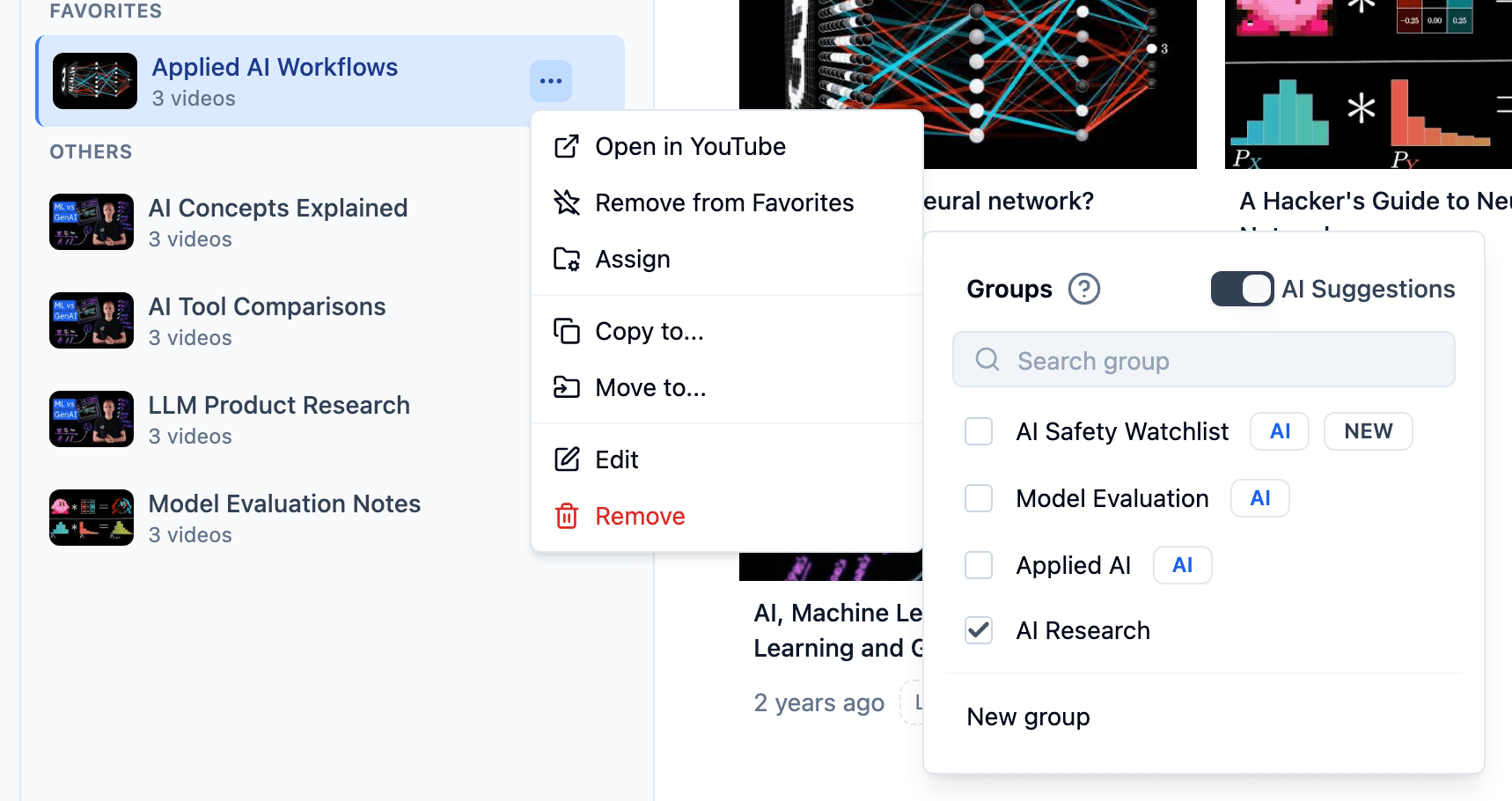Select Copy to... menu entry

[x=727, y=331]
